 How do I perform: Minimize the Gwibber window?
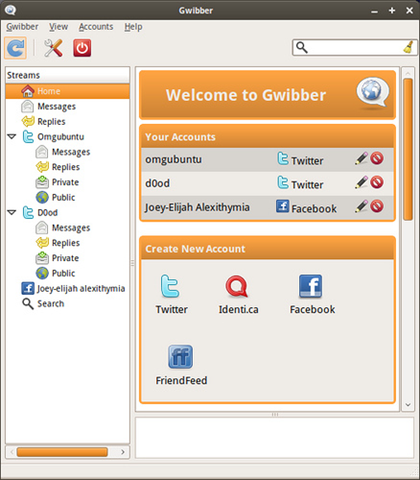[x=374, y=11]
